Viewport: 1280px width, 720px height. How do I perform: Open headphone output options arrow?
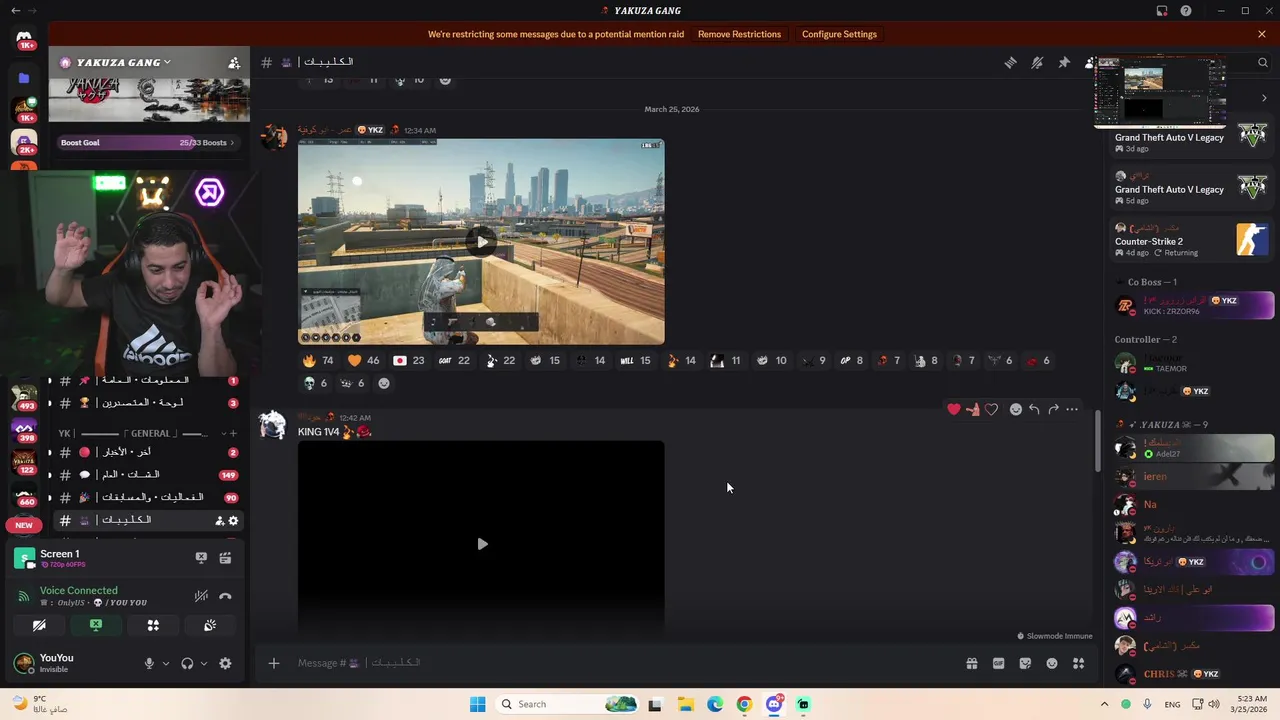click(204, 663)
